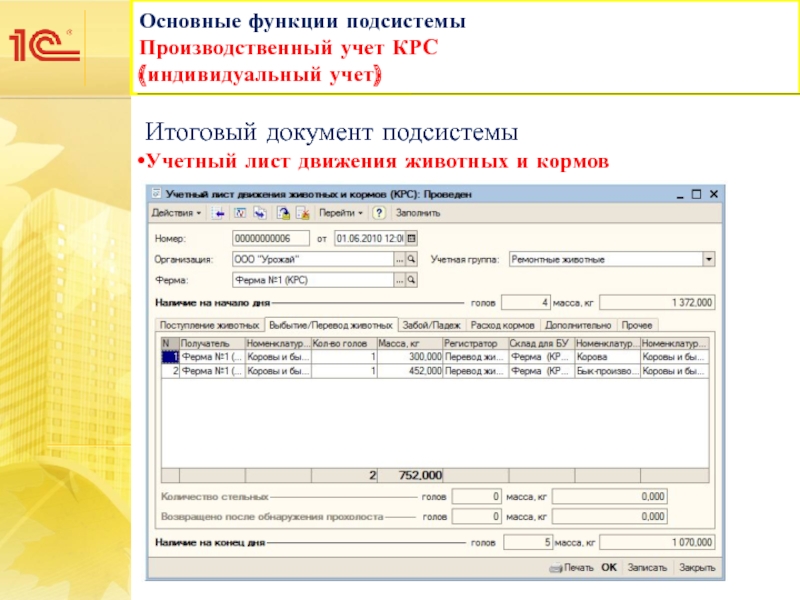The image size is (800, 600).
Task: Open the Перейти dropdown menu
Action: [341, 213]
